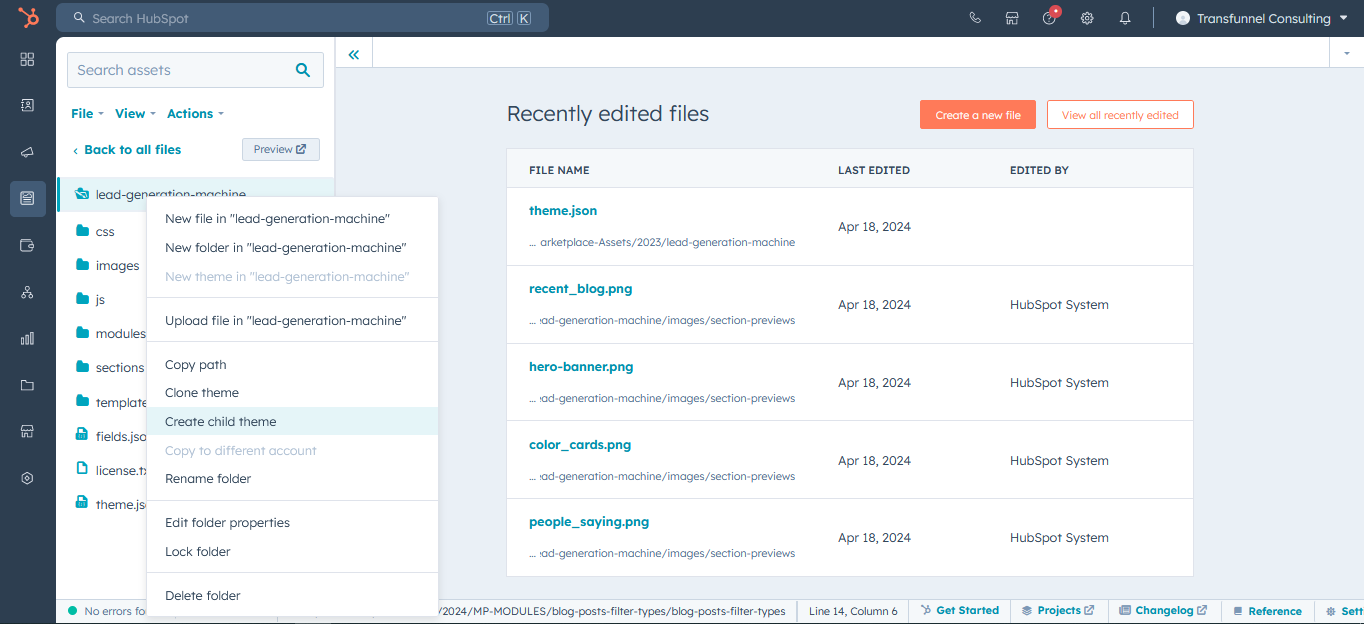Open the notifications bell

pyautogui.click(x=1125, y=18)
